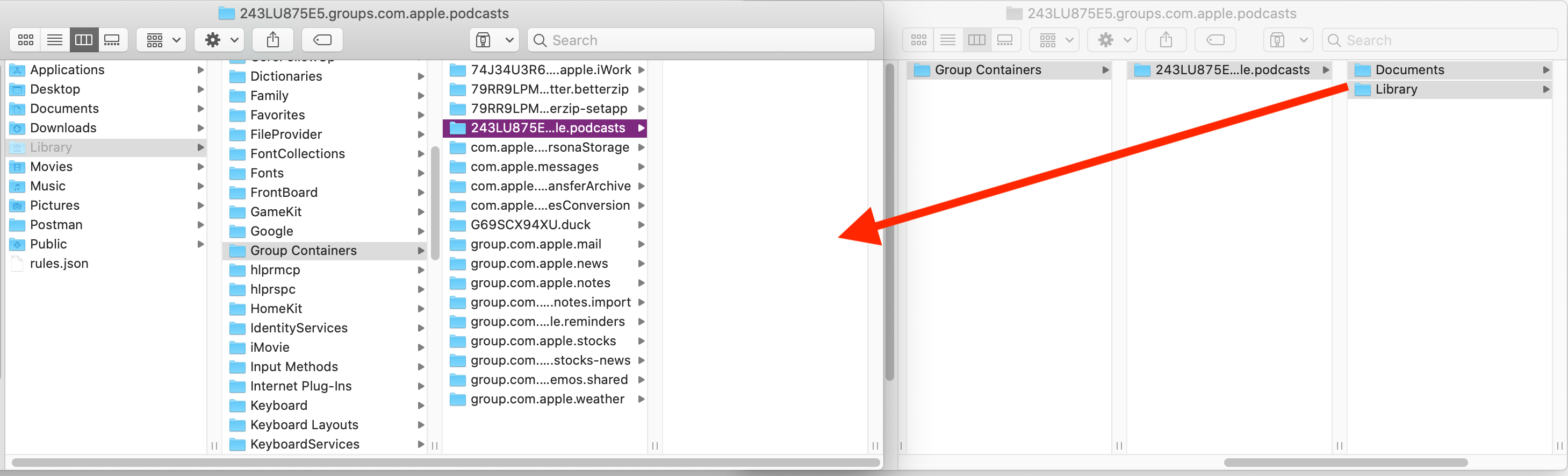This screenshot has width=1568, height=476.
Task: Click background window horizontal scrollbar
Action: pyautogui.click(x=1345, y=463)
